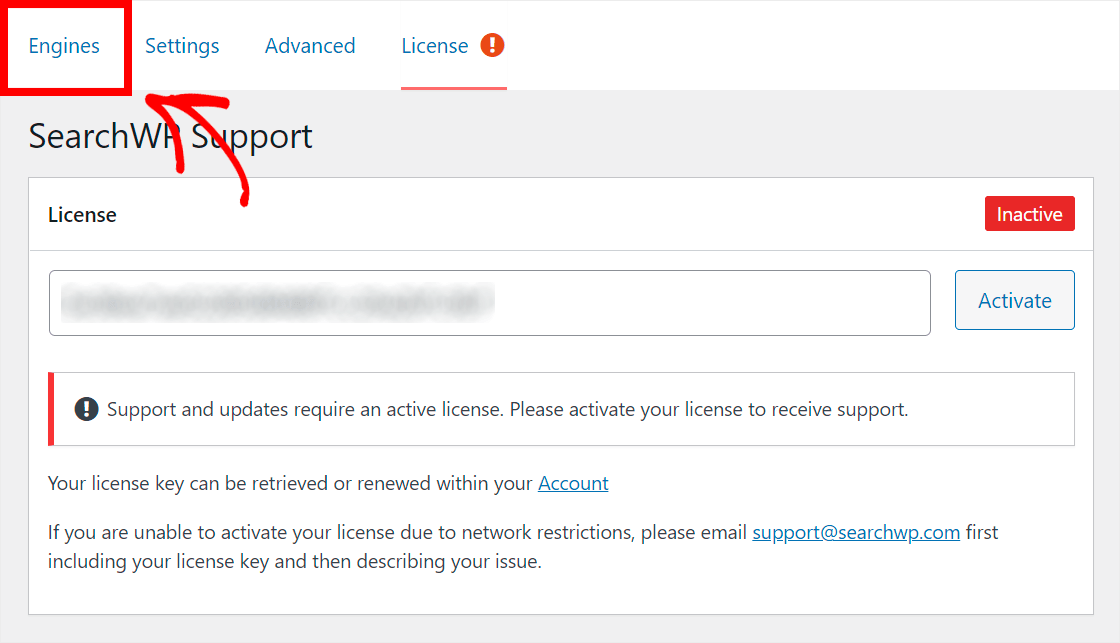This screenshot has width=1120, height=643.
Task: Click the SearchWP Support heading
Action: click(x=170, y=136)
